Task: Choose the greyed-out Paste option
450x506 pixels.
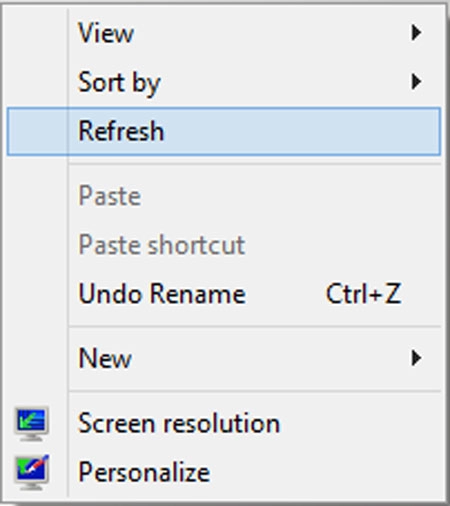Action: 224,196
